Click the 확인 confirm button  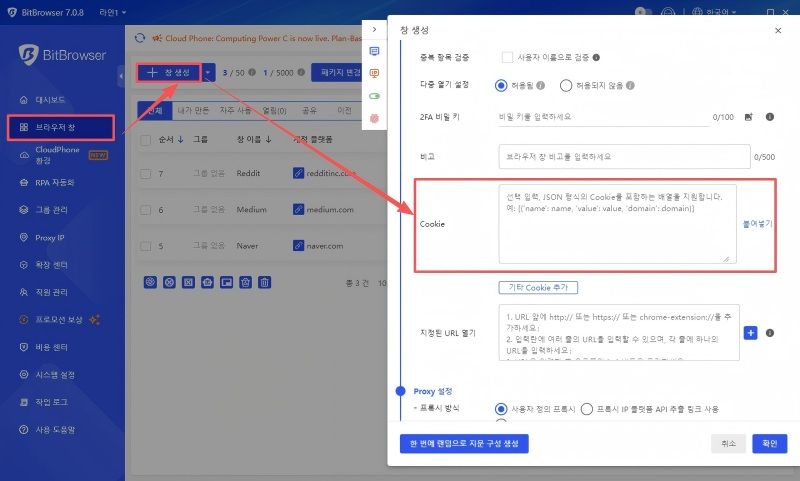click(769, 443)
